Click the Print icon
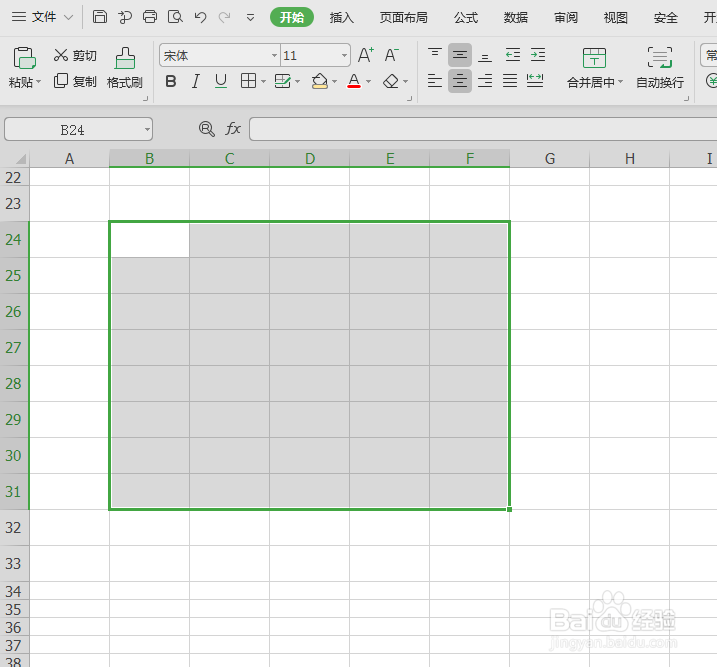This screenshot has height=667, width=717. tap(150, 17)
